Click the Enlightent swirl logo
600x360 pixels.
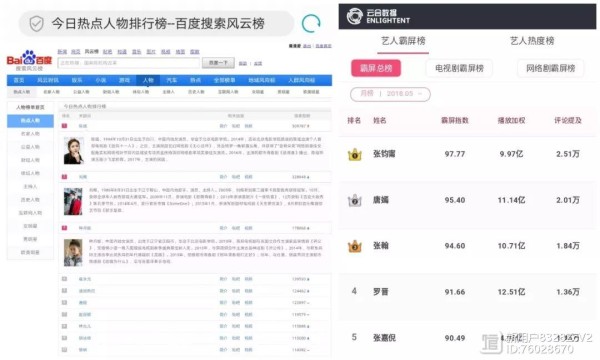coord(354,16)
